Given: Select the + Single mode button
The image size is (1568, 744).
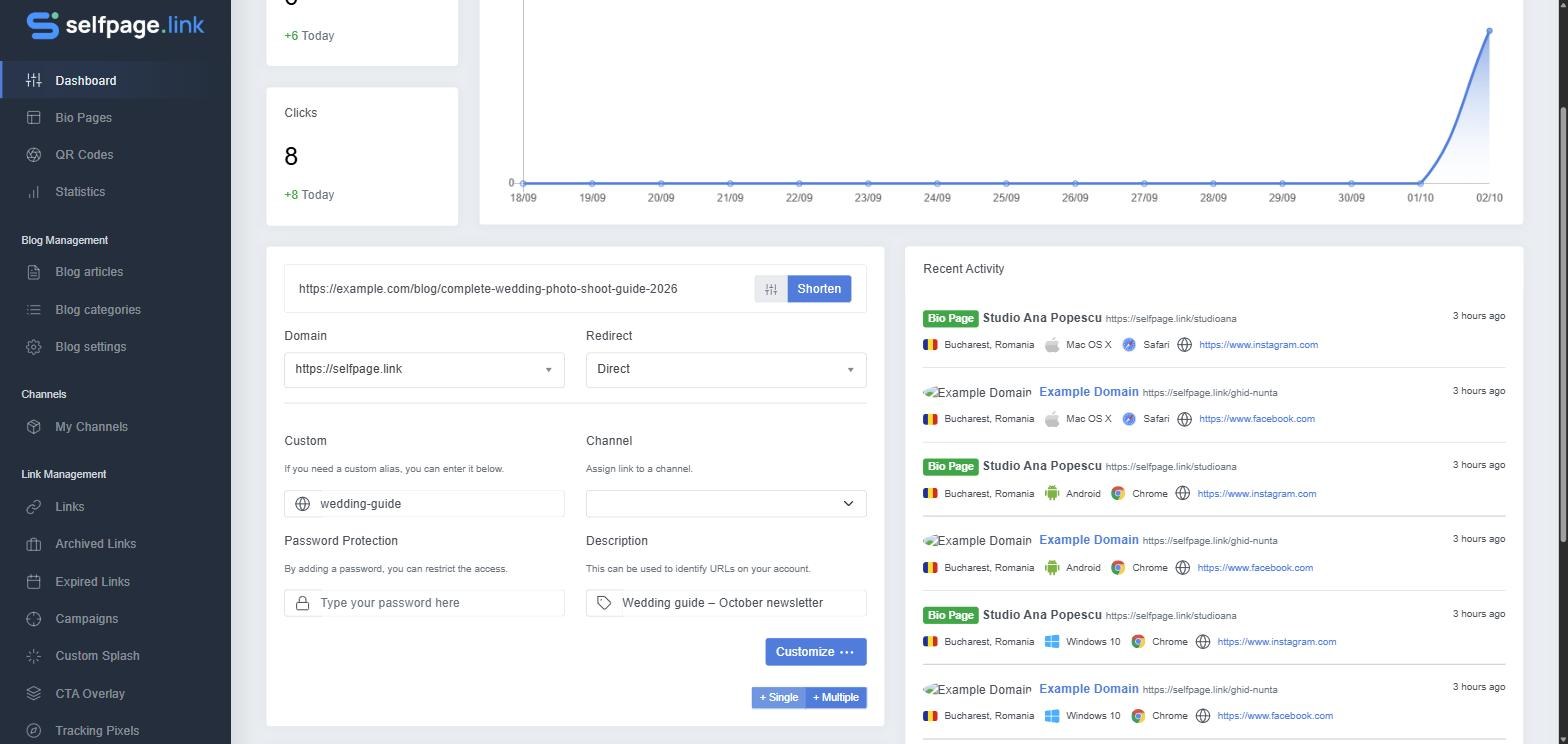Looking at the screenshot, I should click(x=778, y=698).
